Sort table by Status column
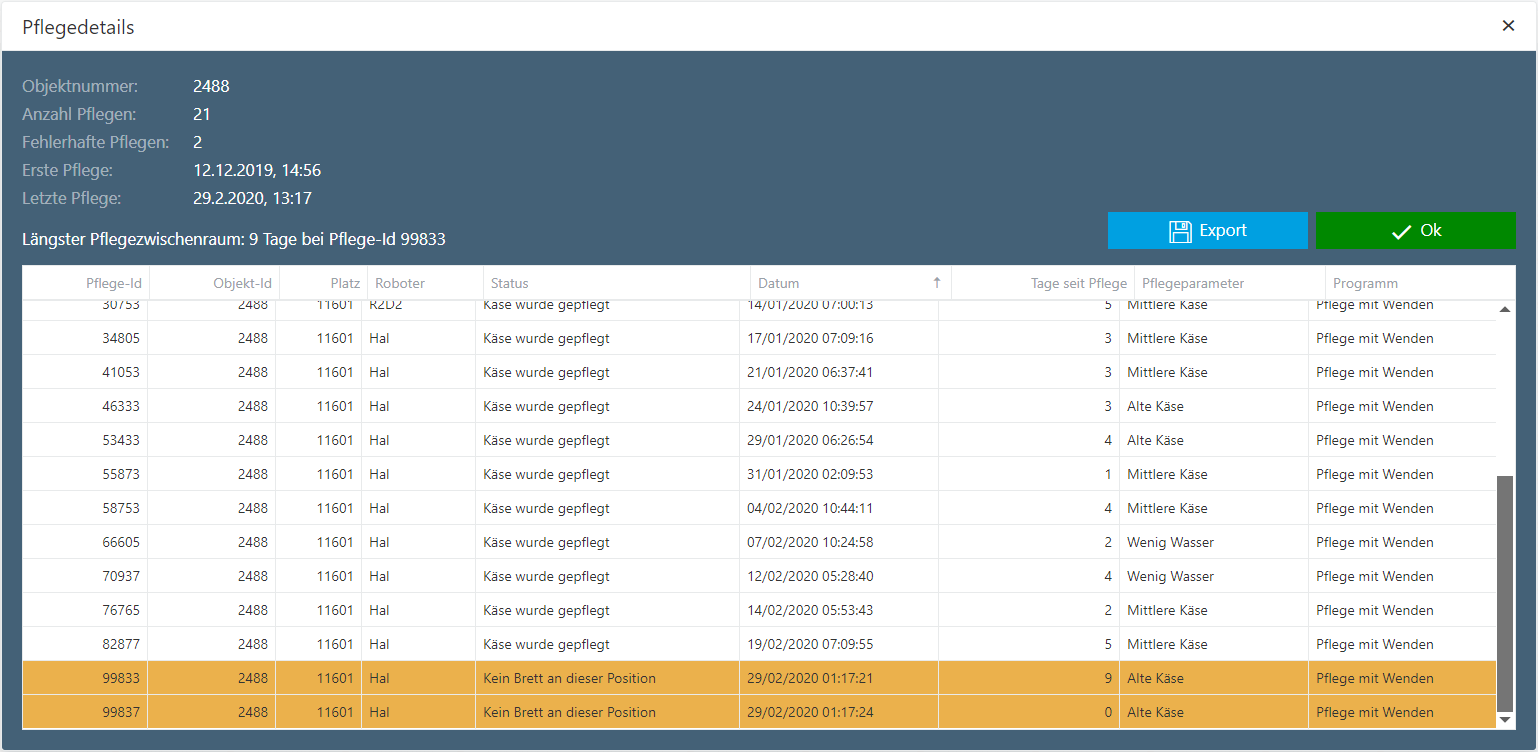The image size is (1538, 752). click(616, 283)
